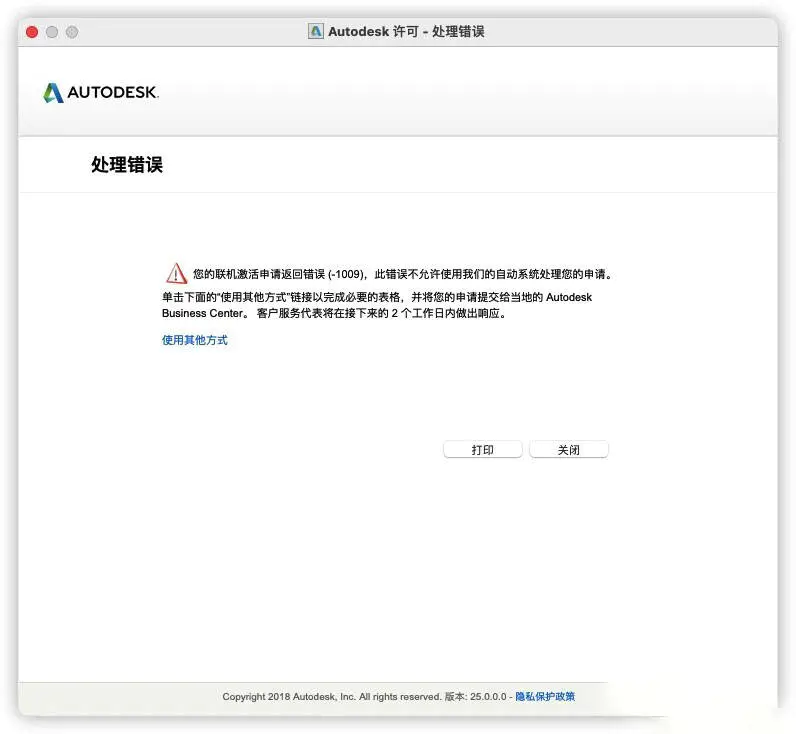This screenshot has height=734, width=796.
Task: Click the window title 'Autodesk 许可 - 处理错误'
Action: [406, 31]
